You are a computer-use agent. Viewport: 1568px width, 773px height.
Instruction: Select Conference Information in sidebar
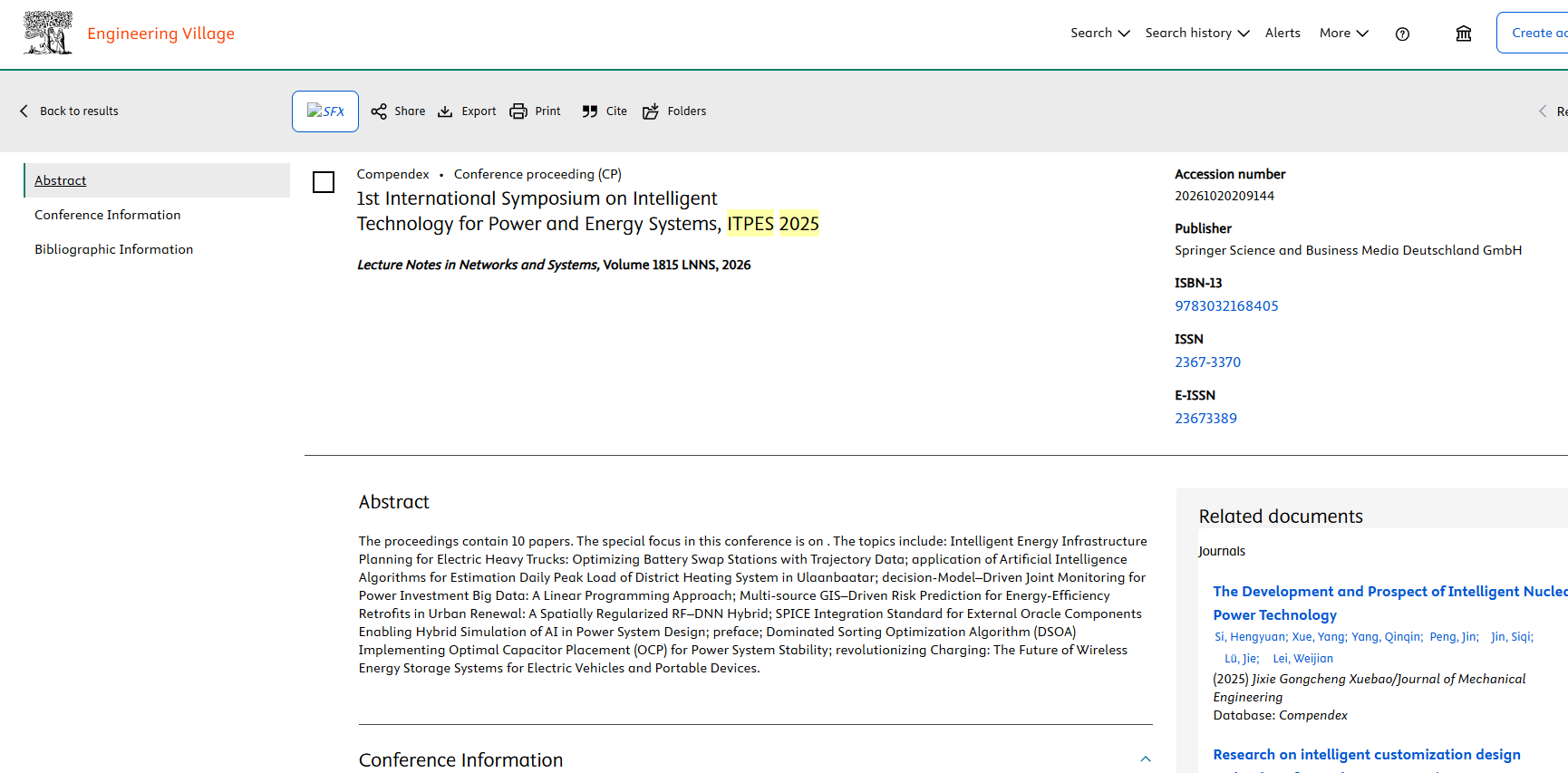pyautogui.click(x=107, y=215)
